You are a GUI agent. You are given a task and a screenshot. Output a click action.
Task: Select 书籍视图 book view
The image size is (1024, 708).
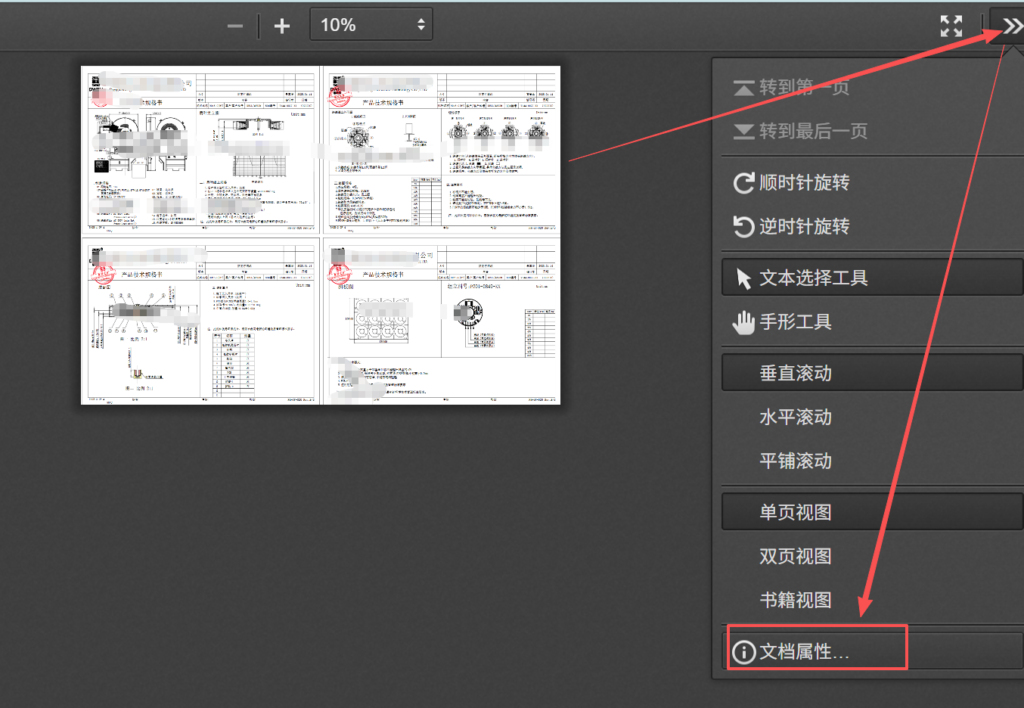pos(872,600)
